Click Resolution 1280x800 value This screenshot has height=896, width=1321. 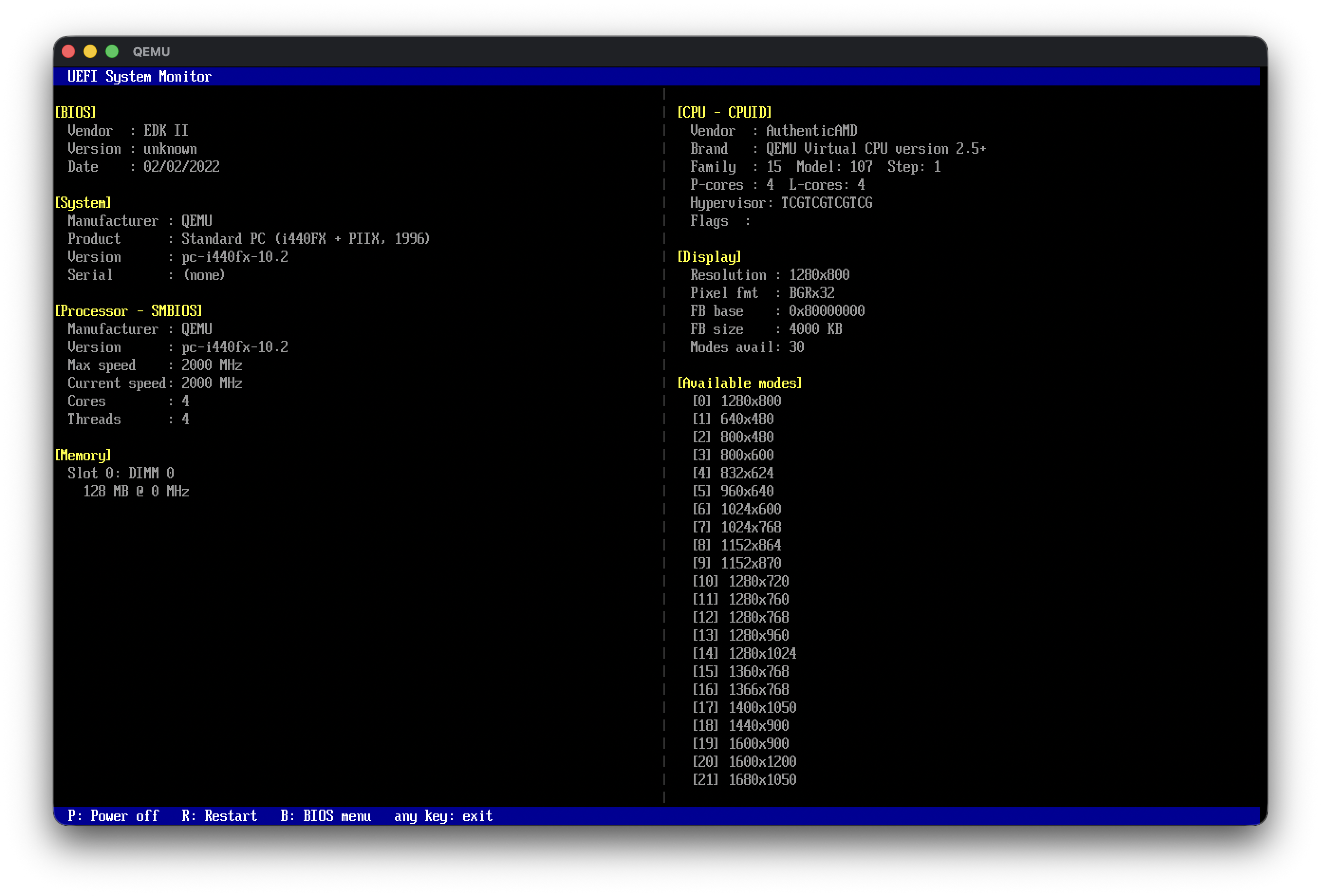819,275
